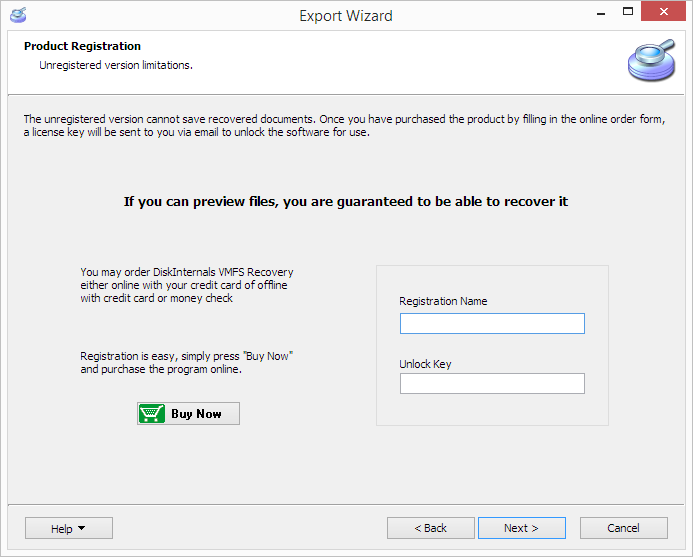
Task: Click the 'Unregistered version limitations.' text
Action: (116, 65)
